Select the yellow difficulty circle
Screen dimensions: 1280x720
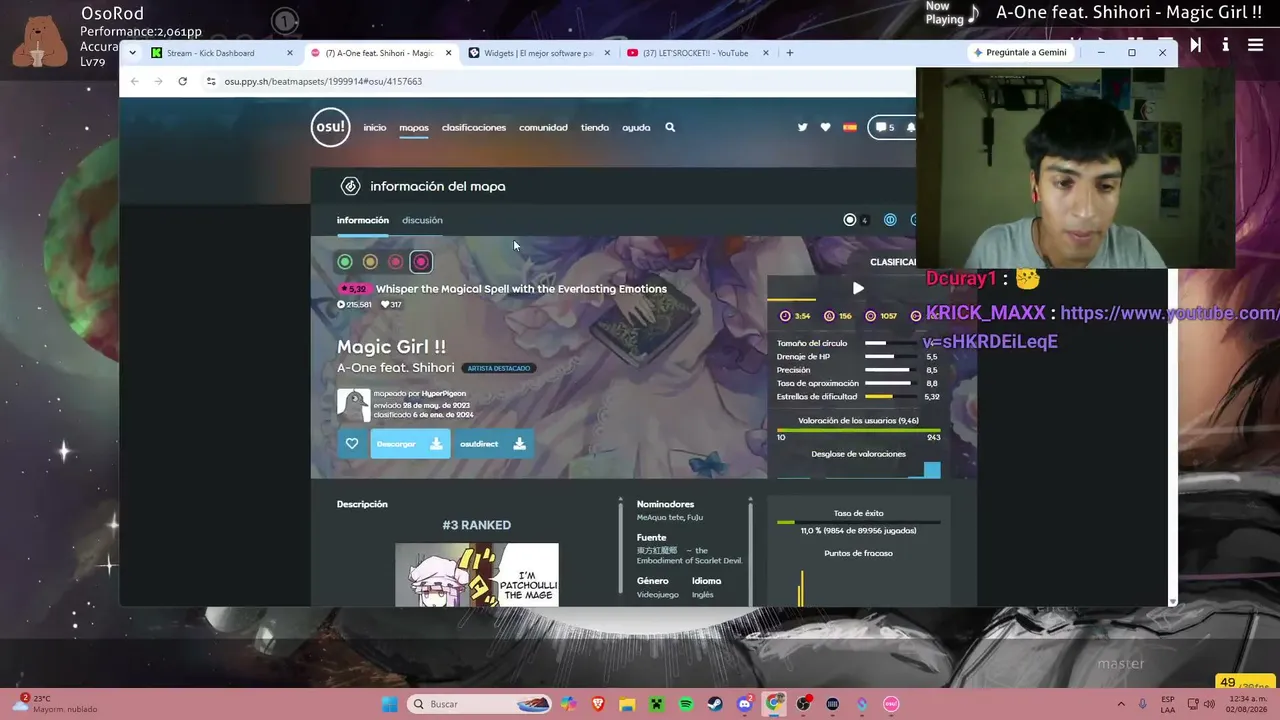(370, 262)
